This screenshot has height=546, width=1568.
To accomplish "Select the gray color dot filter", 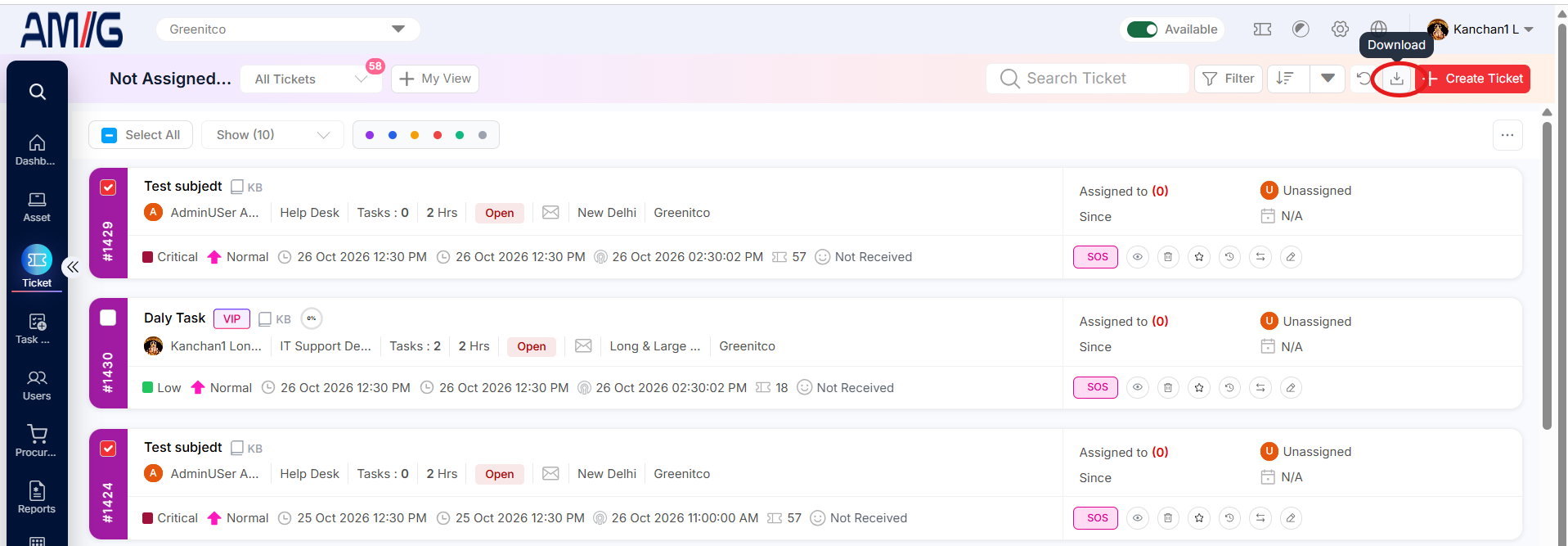I will pos(483,135).
